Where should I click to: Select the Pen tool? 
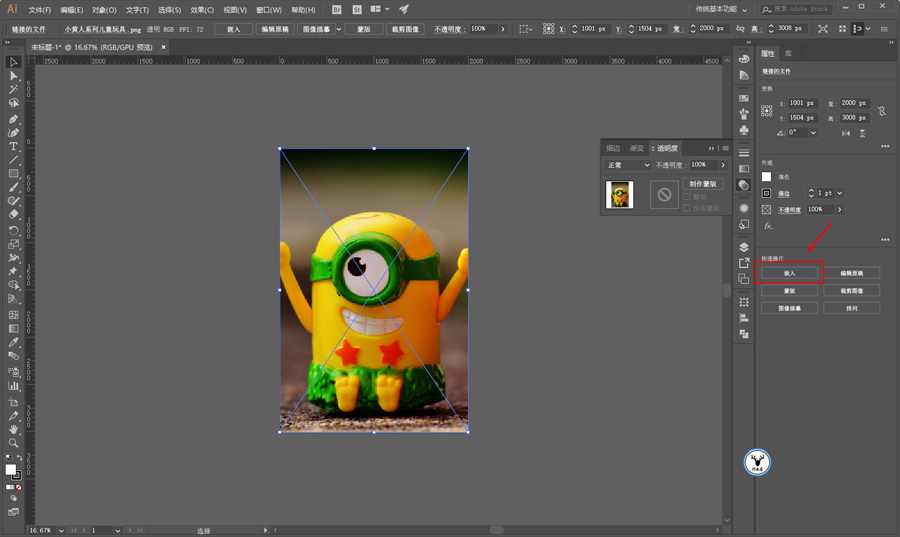pos(14,118)
